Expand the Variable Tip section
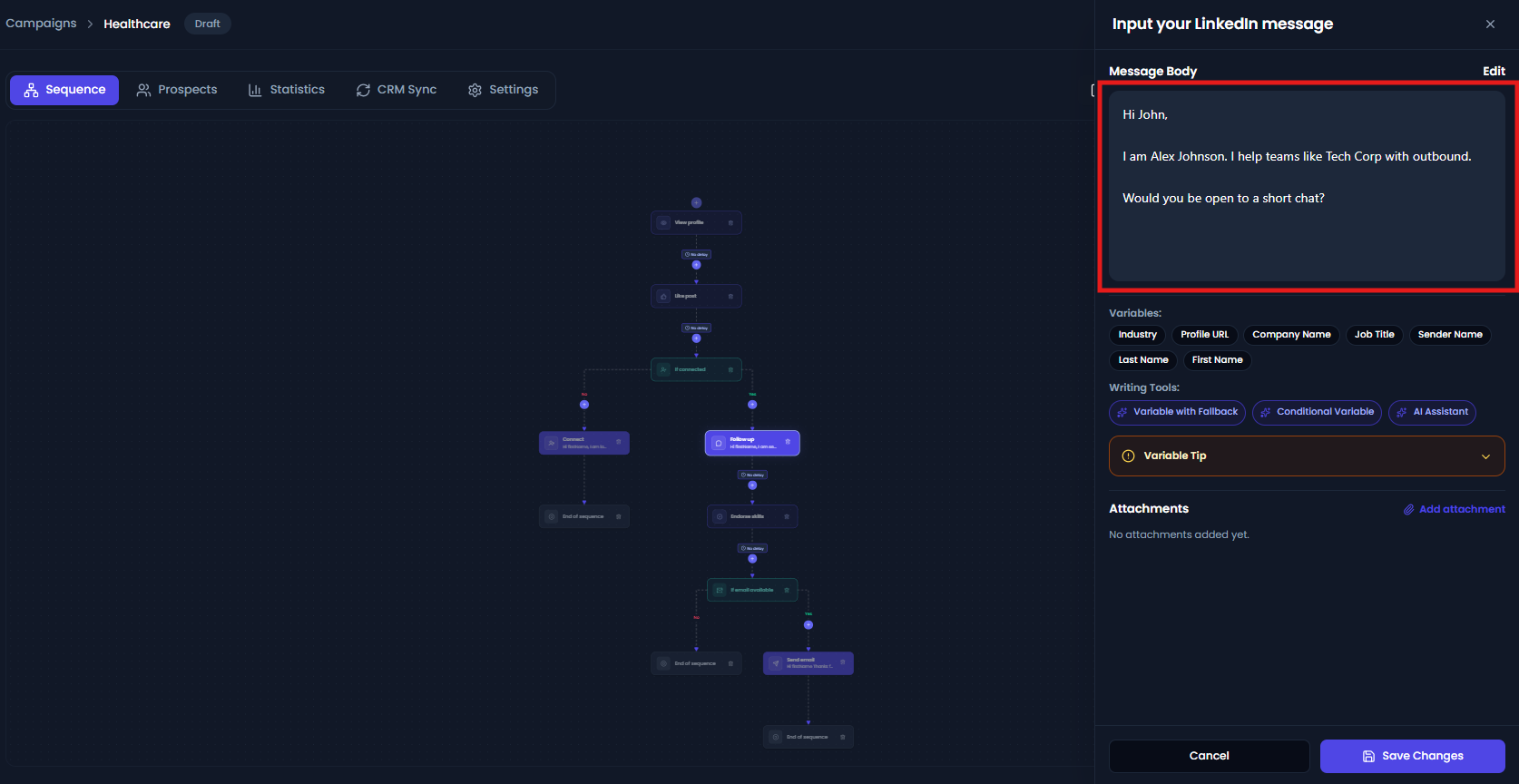 pyautogui.click(x=1307, y=456)
